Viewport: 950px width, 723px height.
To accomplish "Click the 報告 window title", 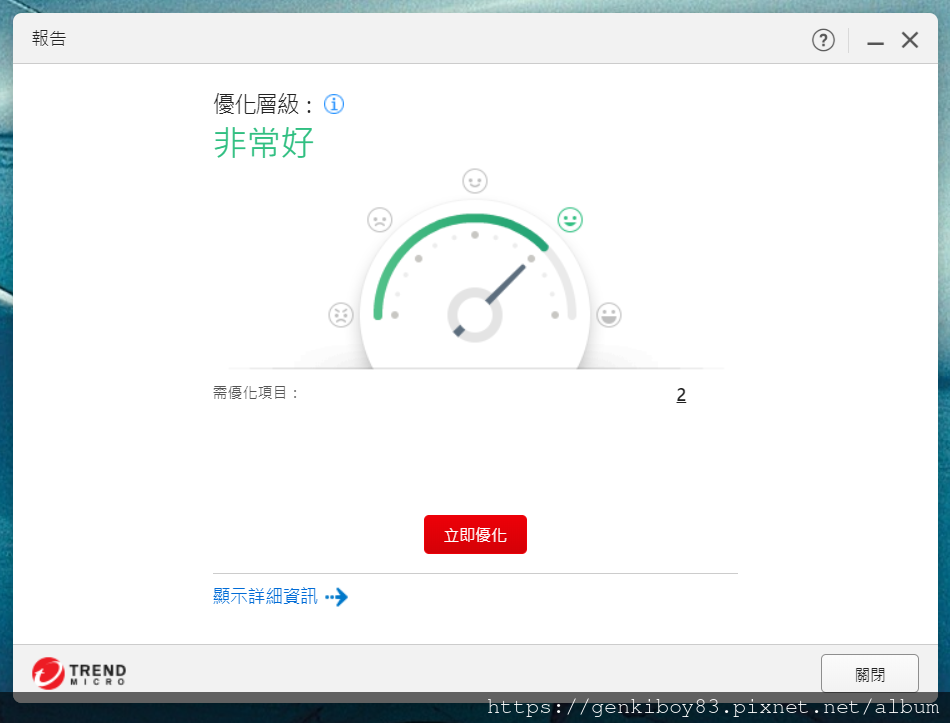I will (x=49, y=39).
